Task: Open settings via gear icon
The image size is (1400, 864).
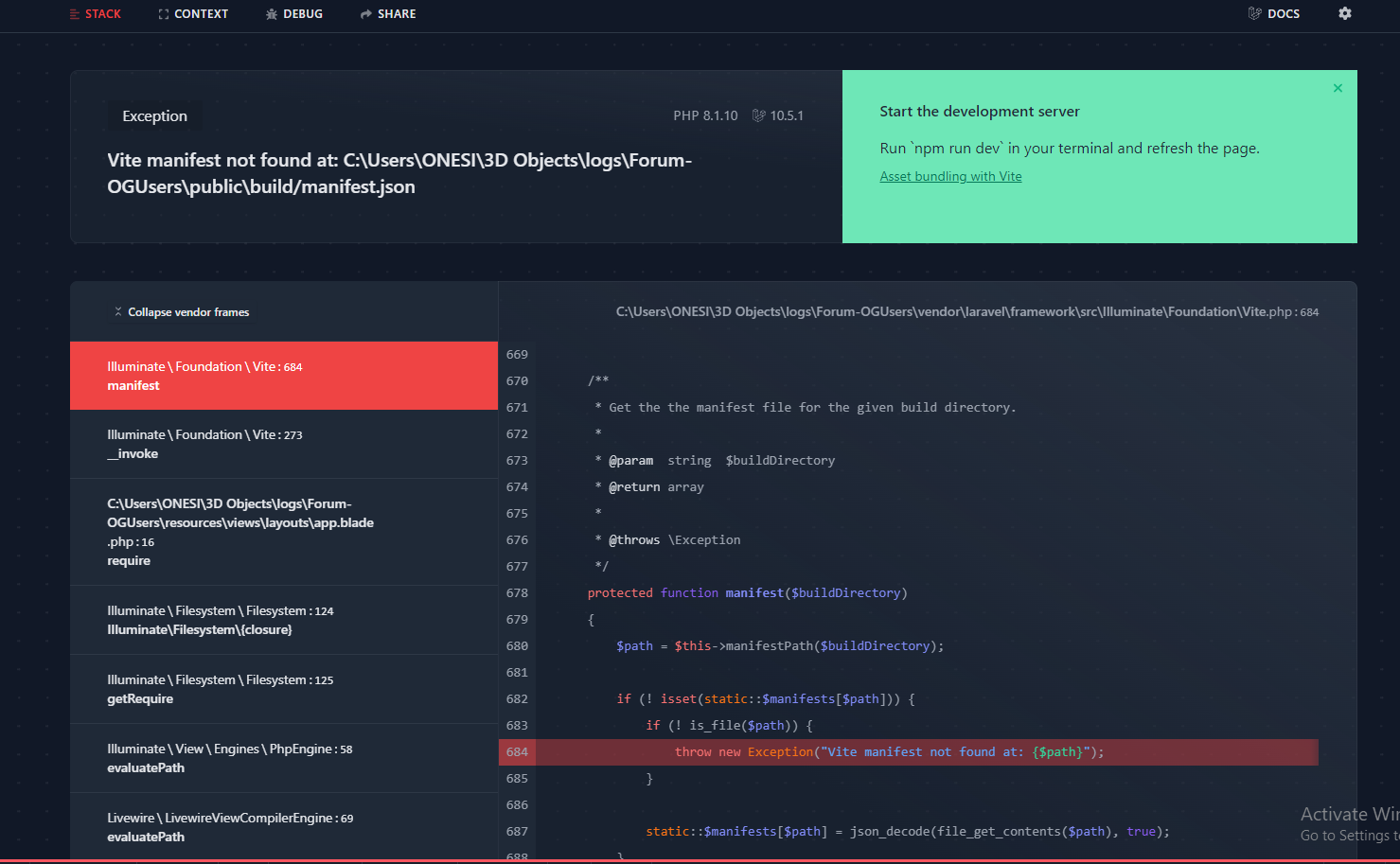Action: click(x=1345, y=13)
